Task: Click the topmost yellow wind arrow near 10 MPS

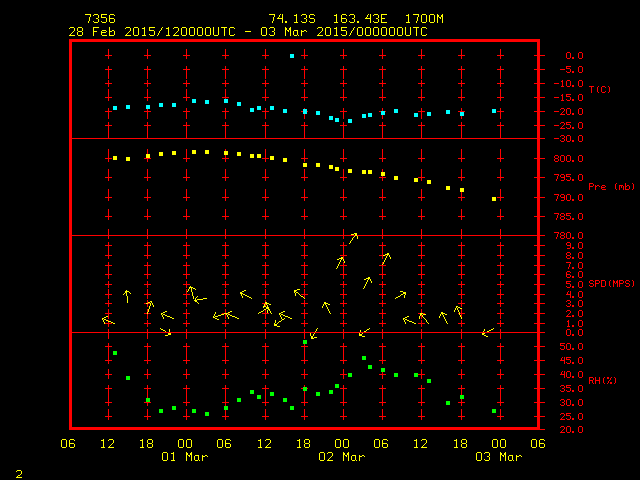Action: coord(353,237)
